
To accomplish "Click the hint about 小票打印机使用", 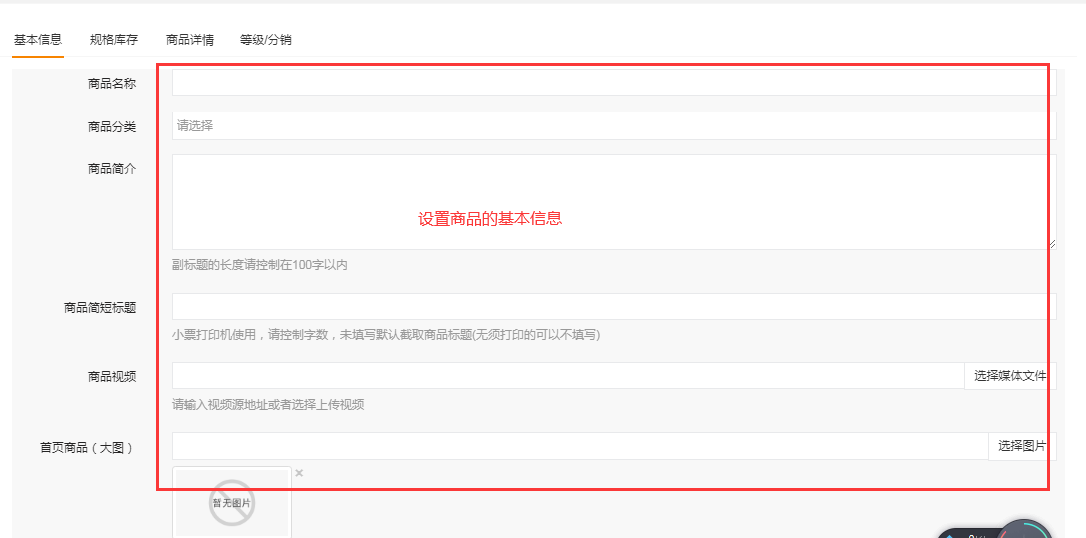I will (386, 335).
